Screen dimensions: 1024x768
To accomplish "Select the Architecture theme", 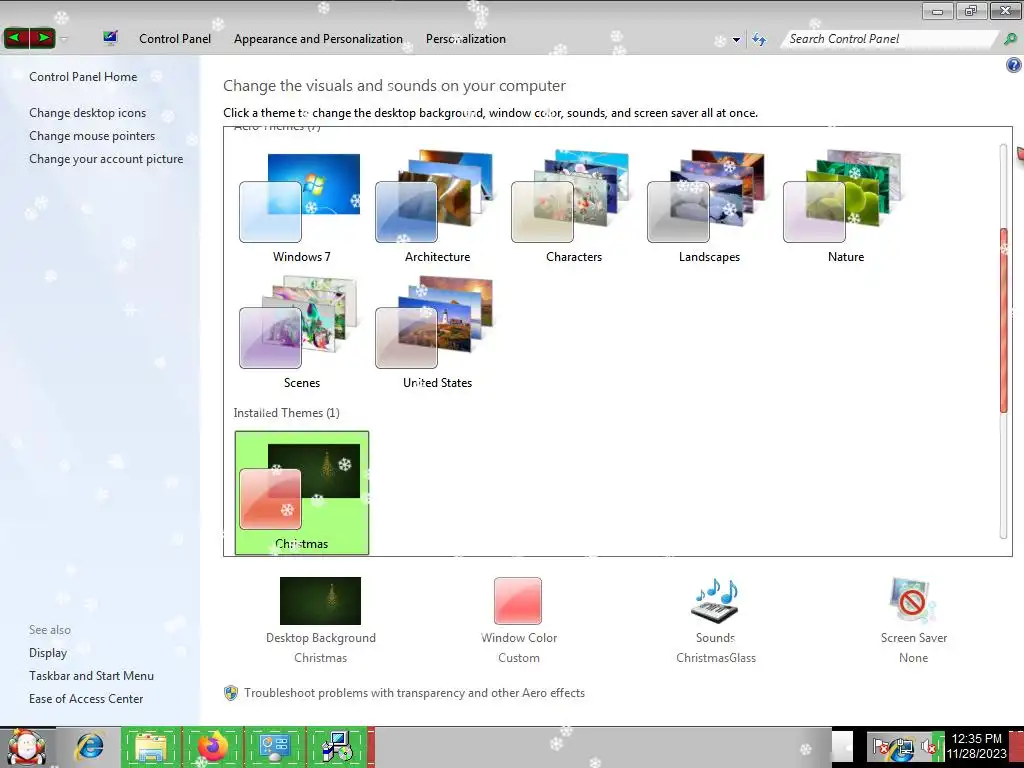I will (437, 206).
